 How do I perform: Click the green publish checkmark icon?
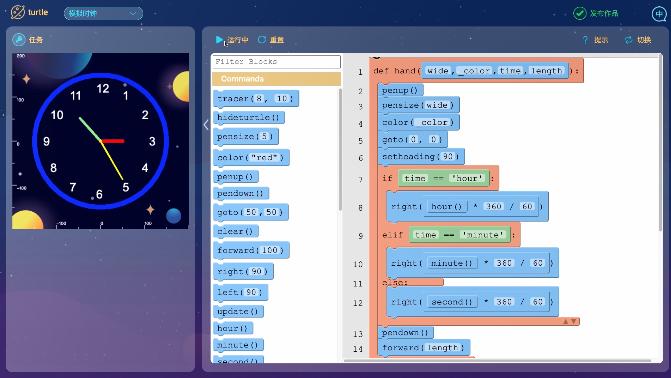579,13
